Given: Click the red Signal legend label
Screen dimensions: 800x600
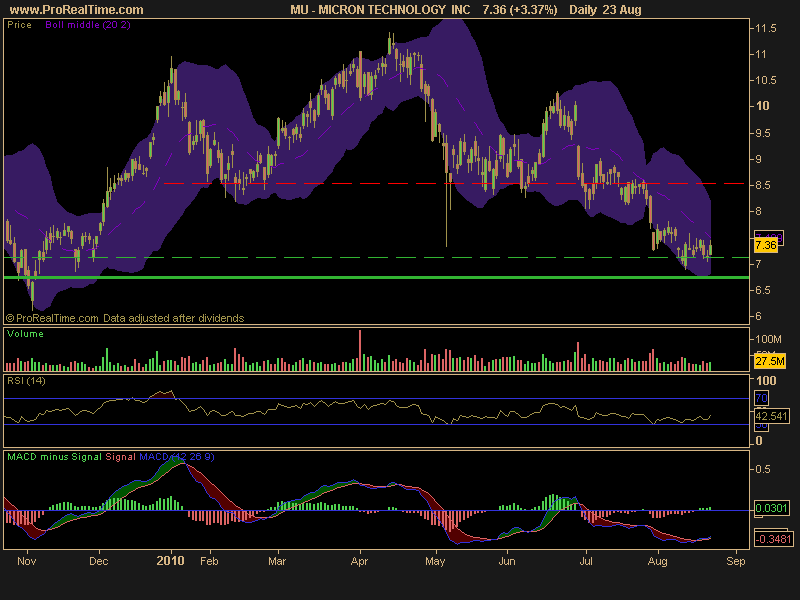Looking at the screenshot, I should point(120,457).
